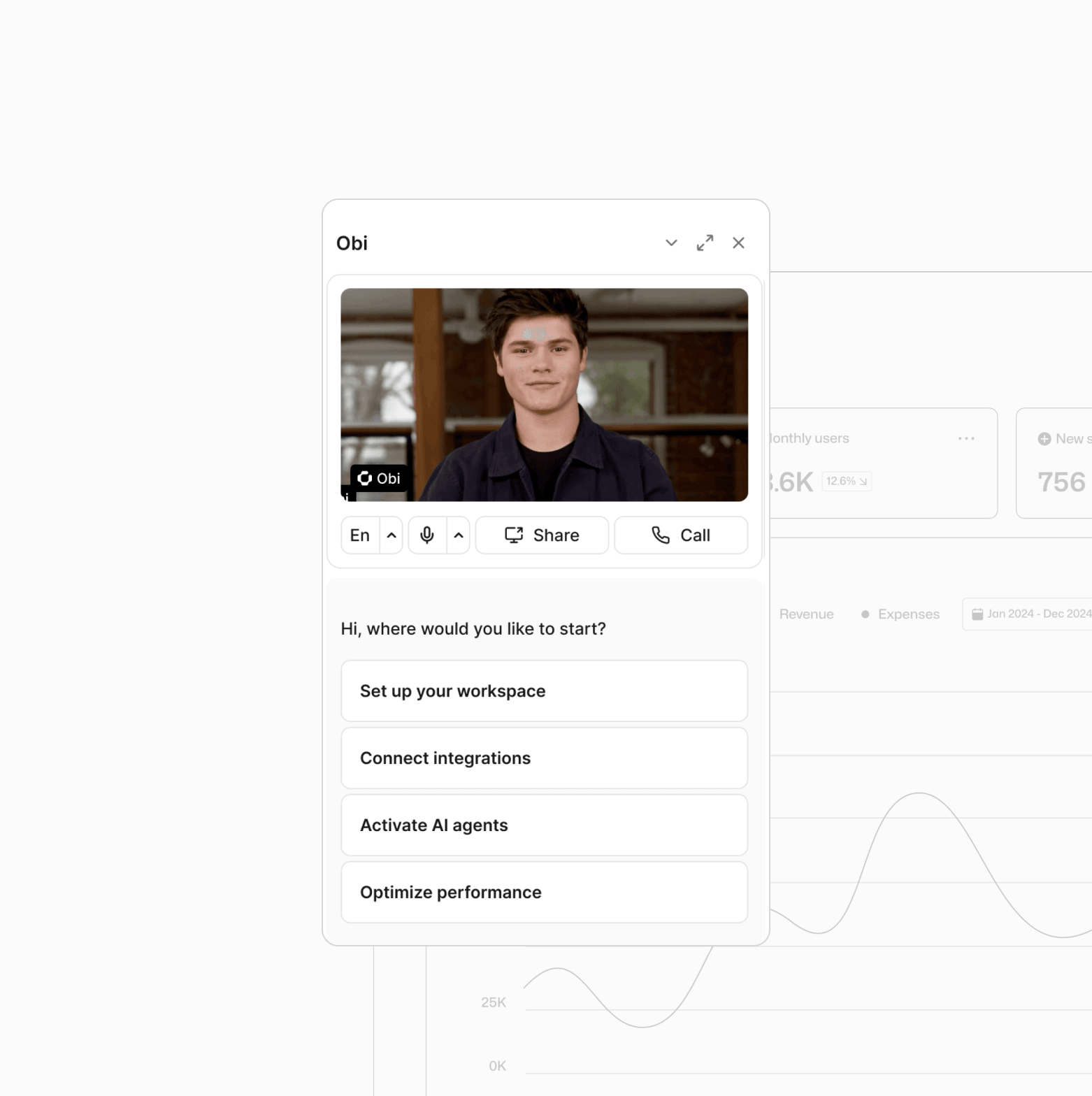
Task: Click the Obi video avatar thumbnail
Action: 544,395
